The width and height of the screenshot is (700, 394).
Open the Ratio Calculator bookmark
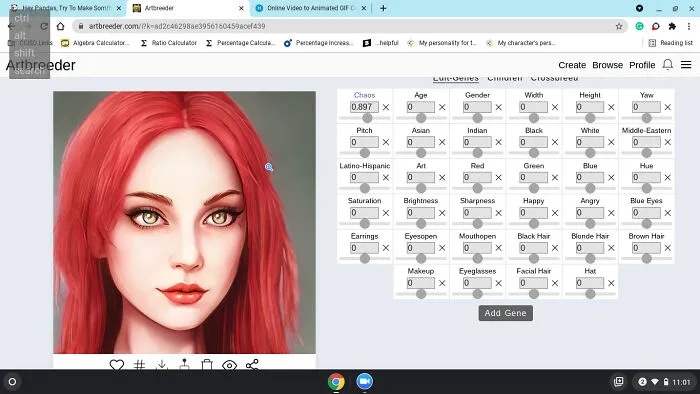[168, 43]
